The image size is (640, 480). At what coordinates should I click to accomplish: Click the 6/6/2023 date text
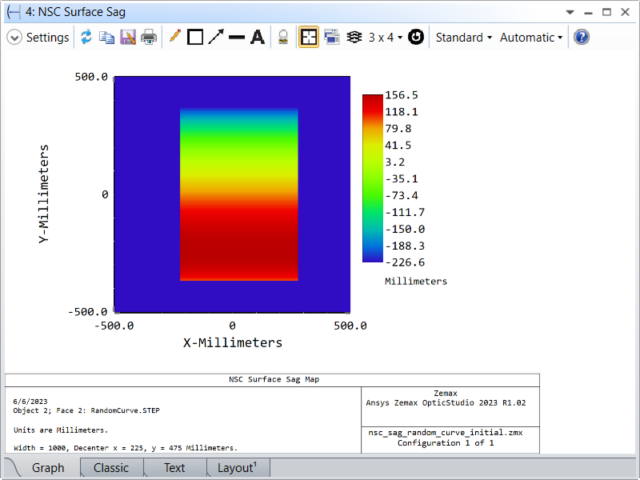click(x=30, y=401)
